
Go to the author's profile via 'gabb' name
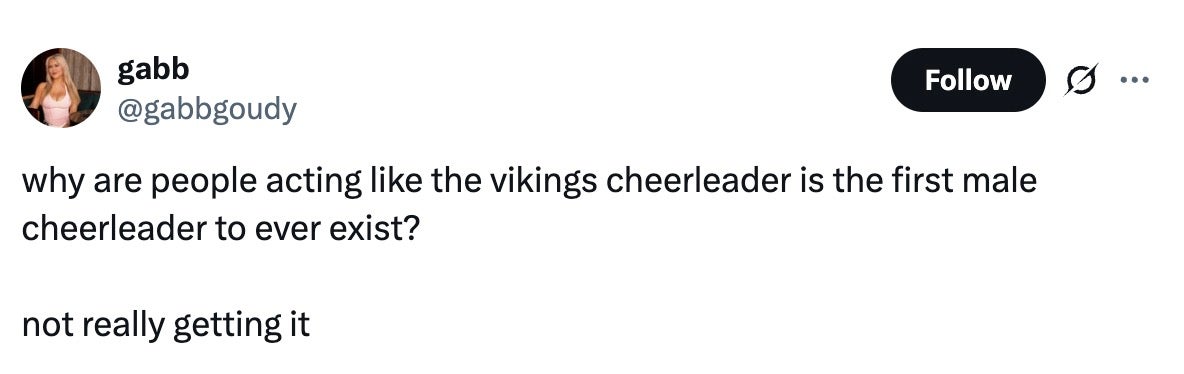click(153, 70)
